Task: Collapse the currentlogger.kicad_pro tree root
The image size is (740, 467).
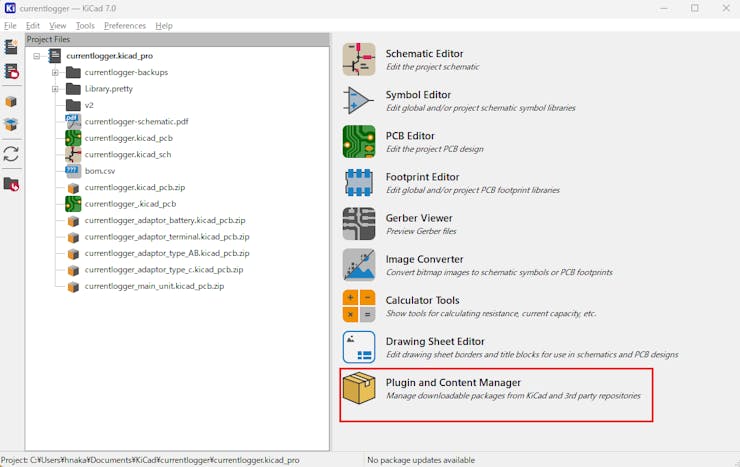Action: point(36,56)
